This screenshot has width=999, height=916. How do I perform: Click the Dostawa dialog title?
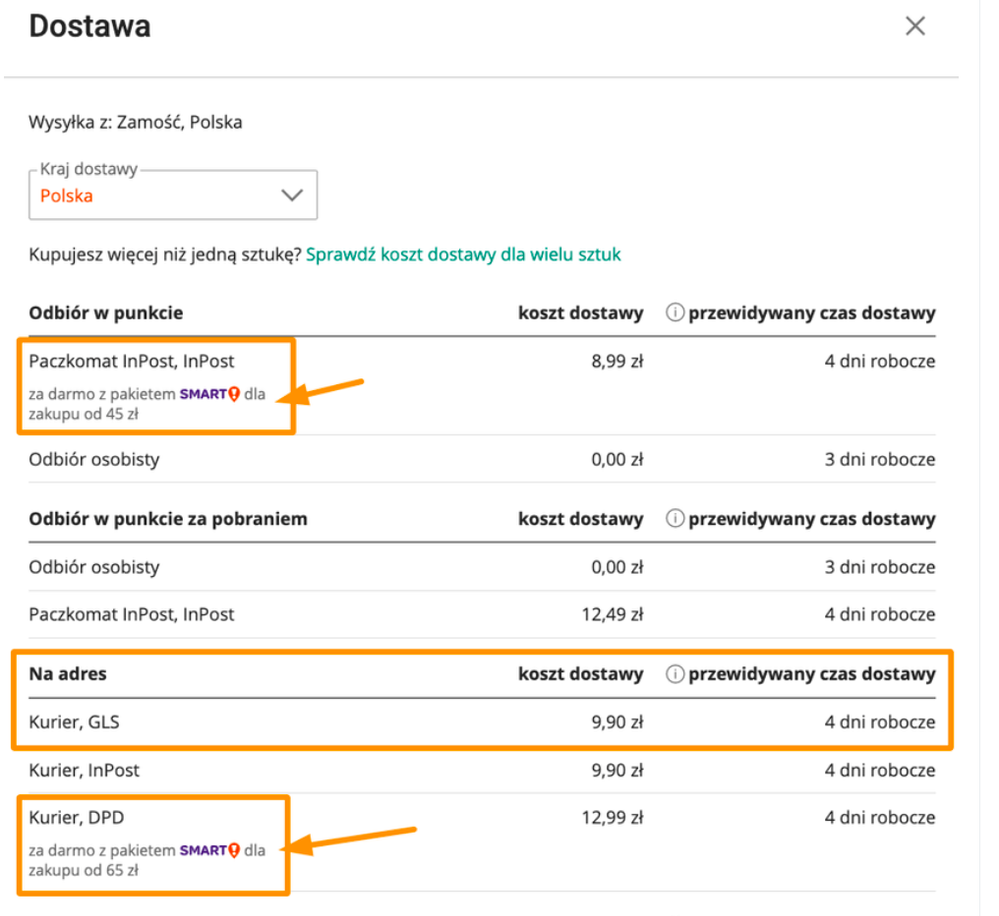pos(90,26)
